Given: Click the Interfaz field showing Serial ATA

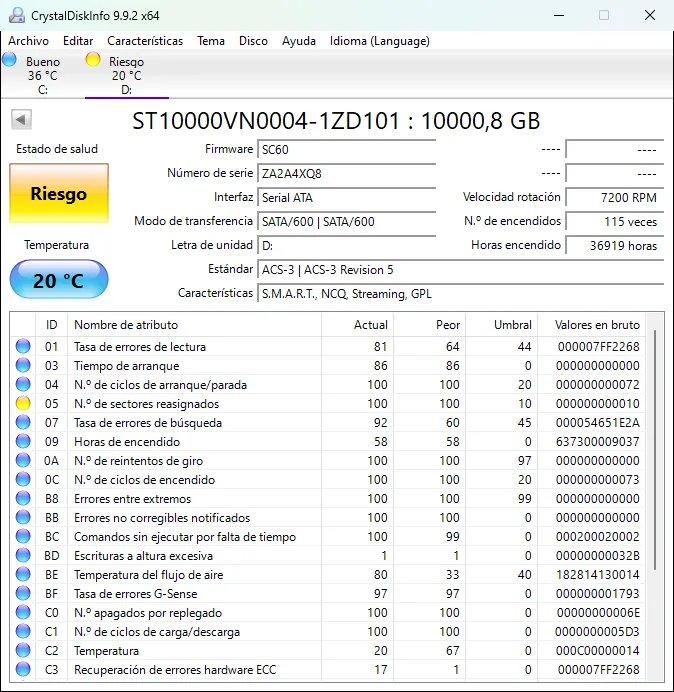Looking at the screenshot, I should point(346,197).
